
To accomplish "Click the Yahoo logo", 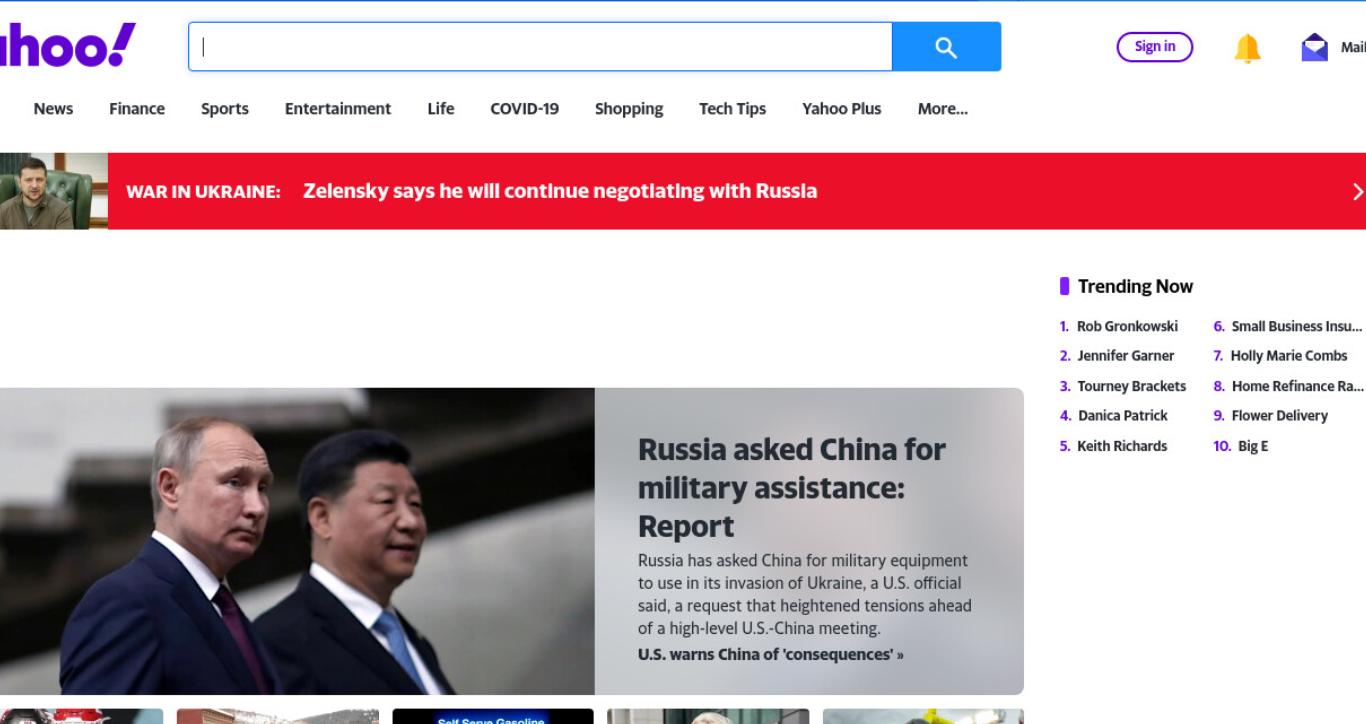I will 67,46.
